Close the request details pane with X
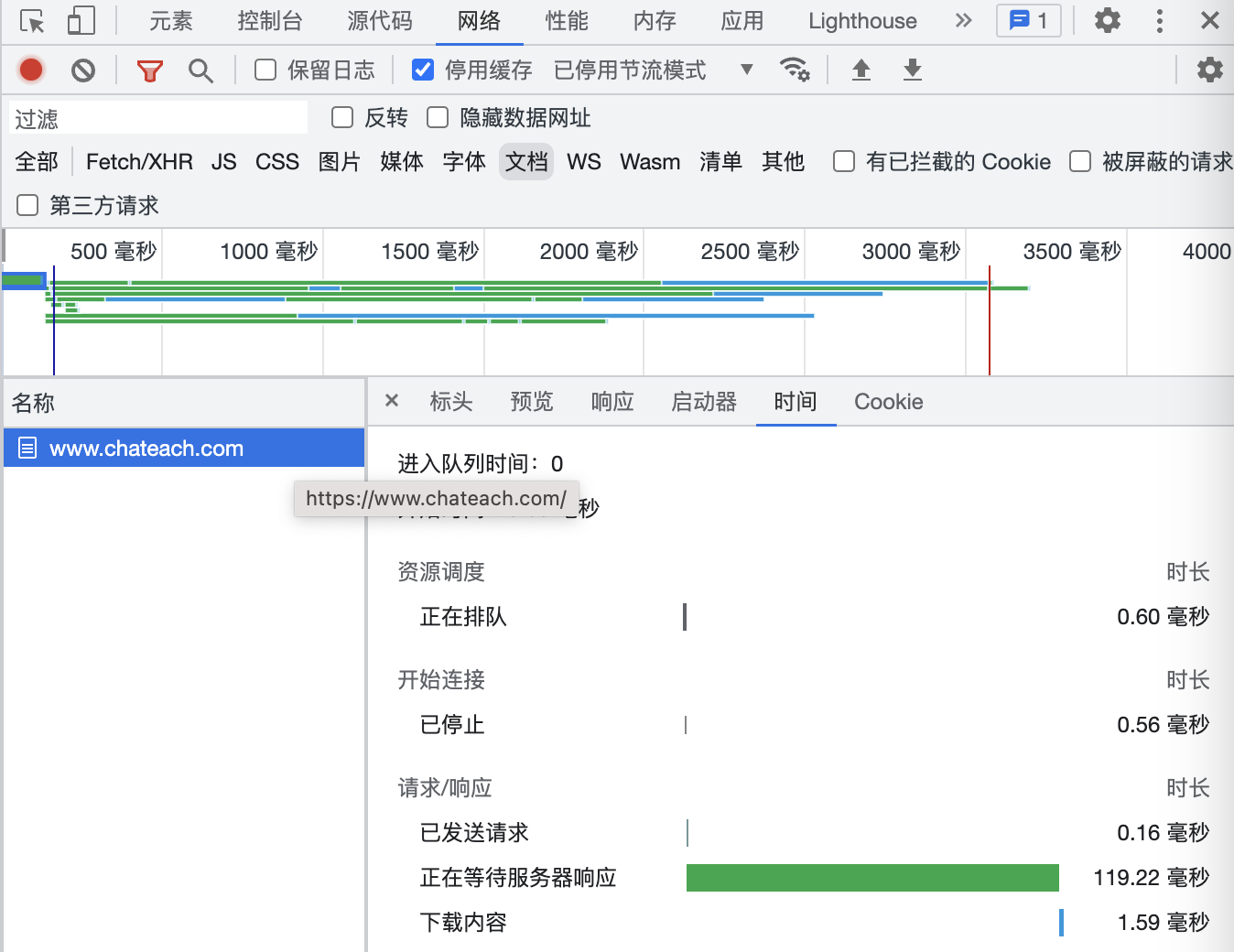Viewport: 1234px width, 952px height. pyautogui.click(x=392, y=401)
